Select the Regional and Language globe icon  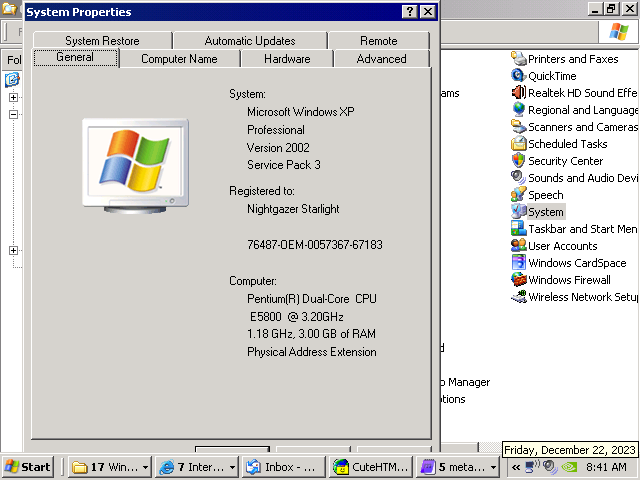[x=519, y=110]
